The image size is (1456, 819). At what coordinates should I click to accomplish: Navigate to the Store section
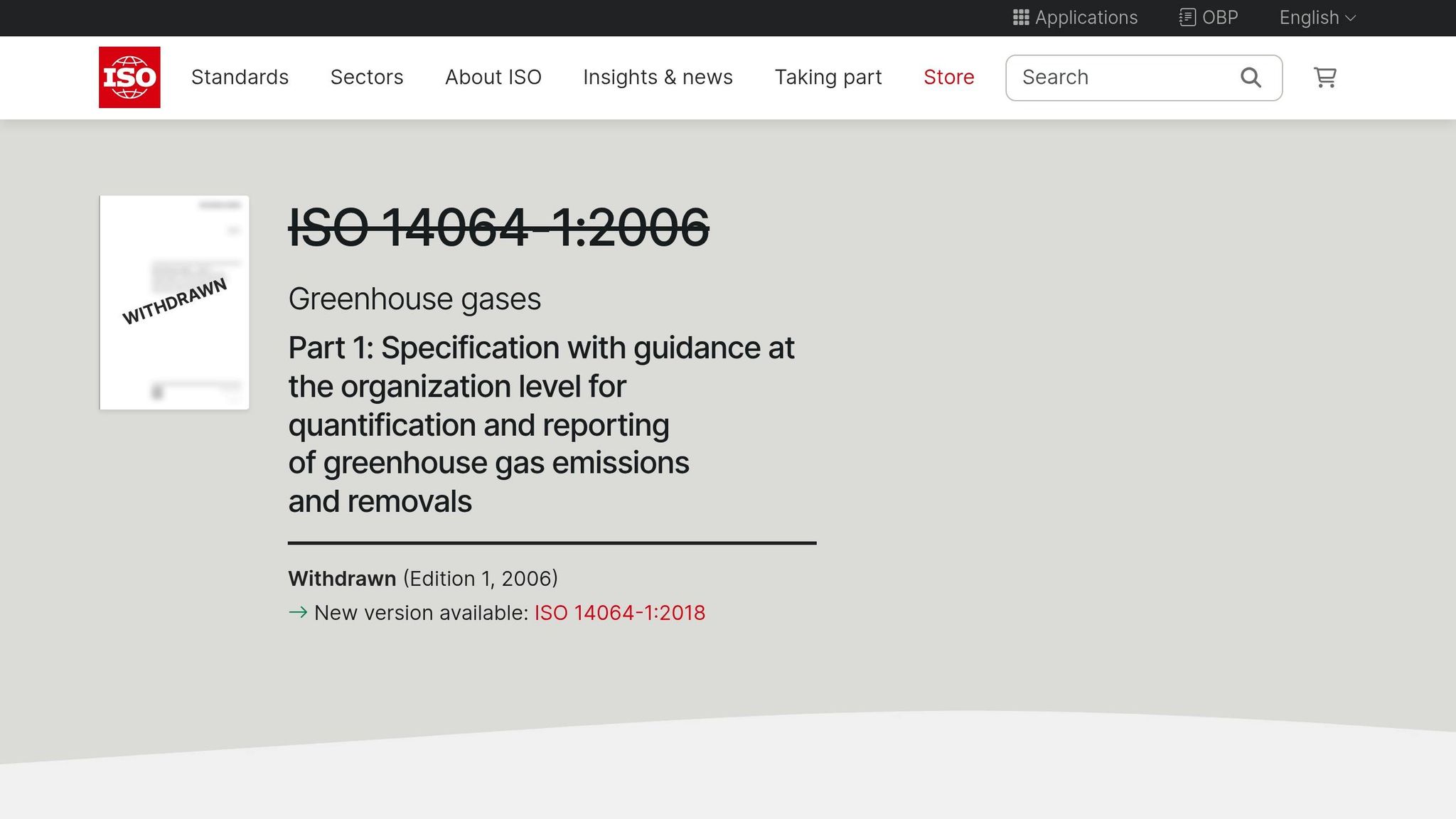click(948, 77)
